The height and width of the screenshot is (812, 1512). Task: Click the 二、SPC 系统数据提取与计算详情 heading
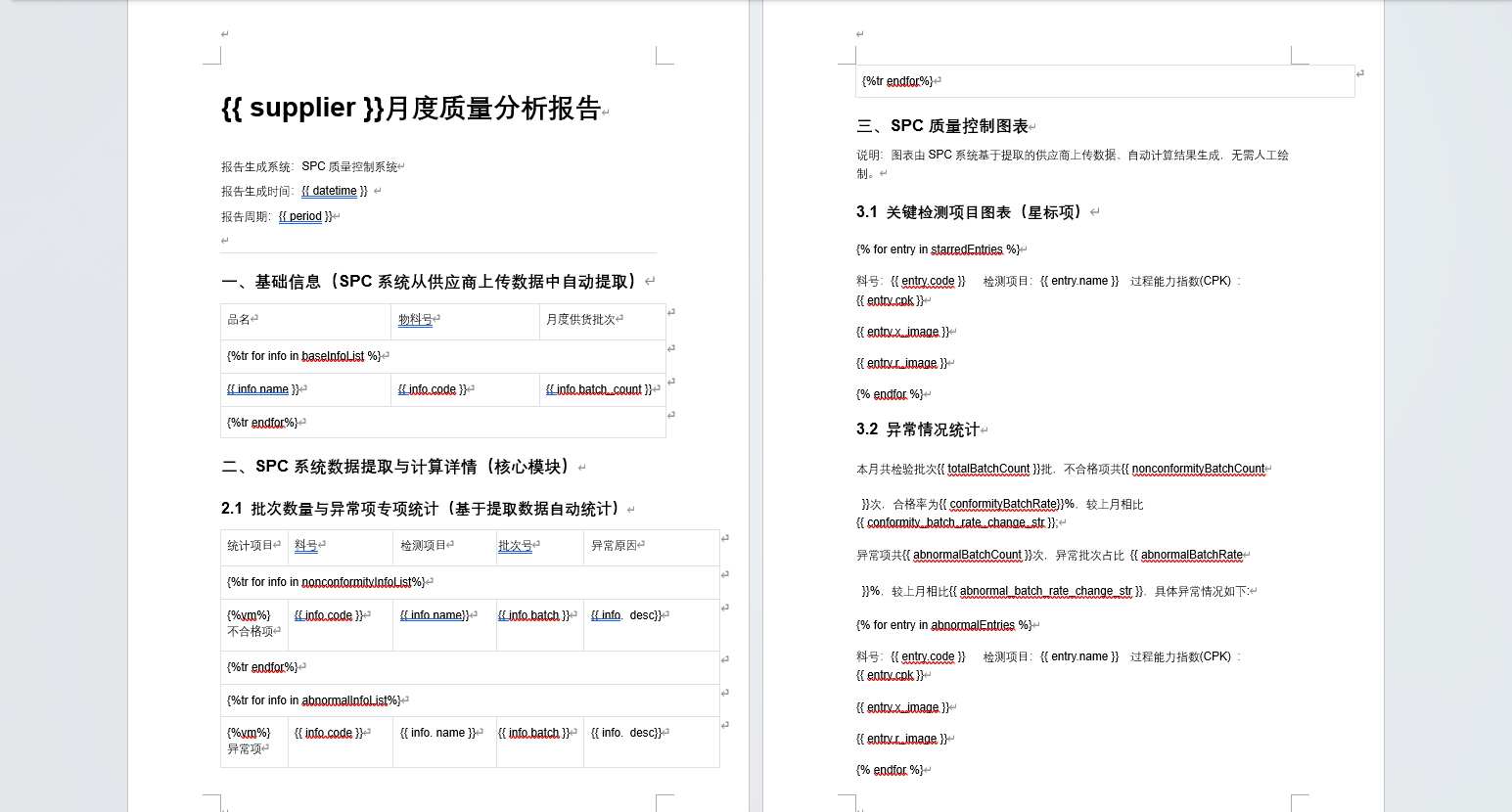396,467
